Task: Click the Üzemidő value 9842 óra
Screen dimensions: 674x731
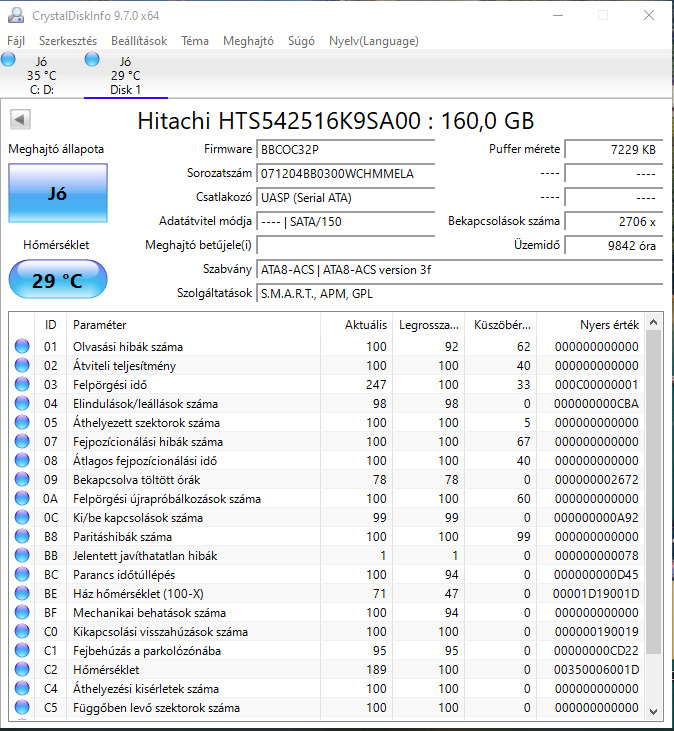Action: click(x=613, y=245)
